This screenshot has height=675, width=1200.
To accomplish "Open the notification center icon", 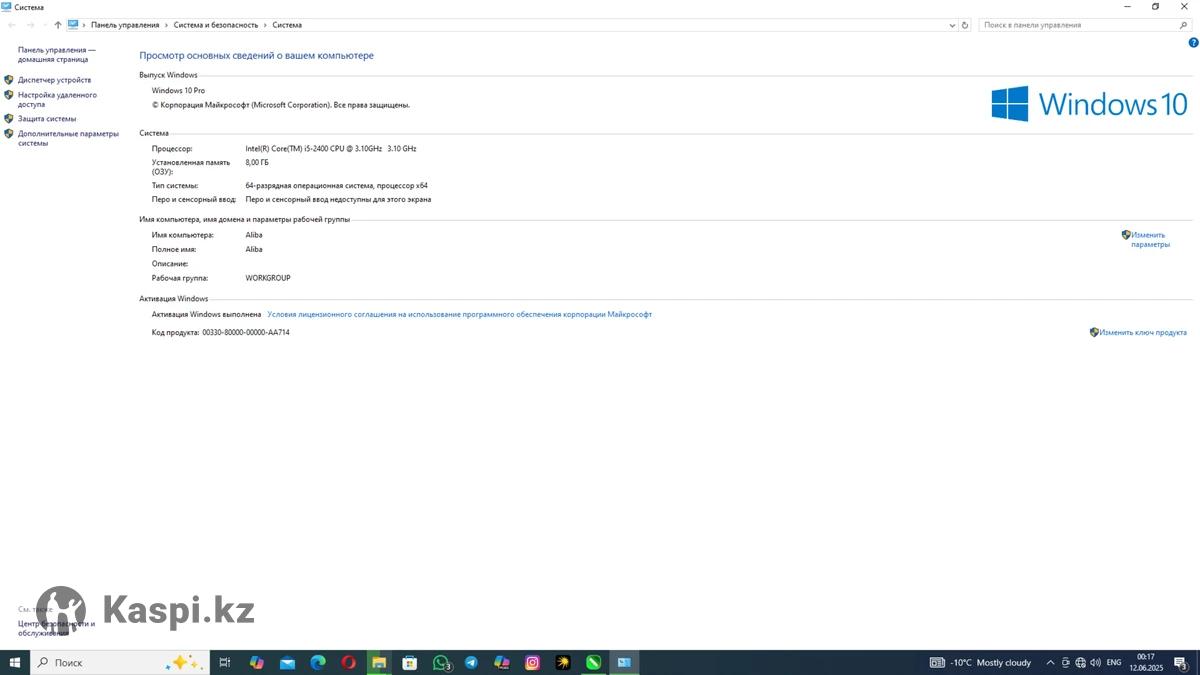I will [x=1181, y=662].
